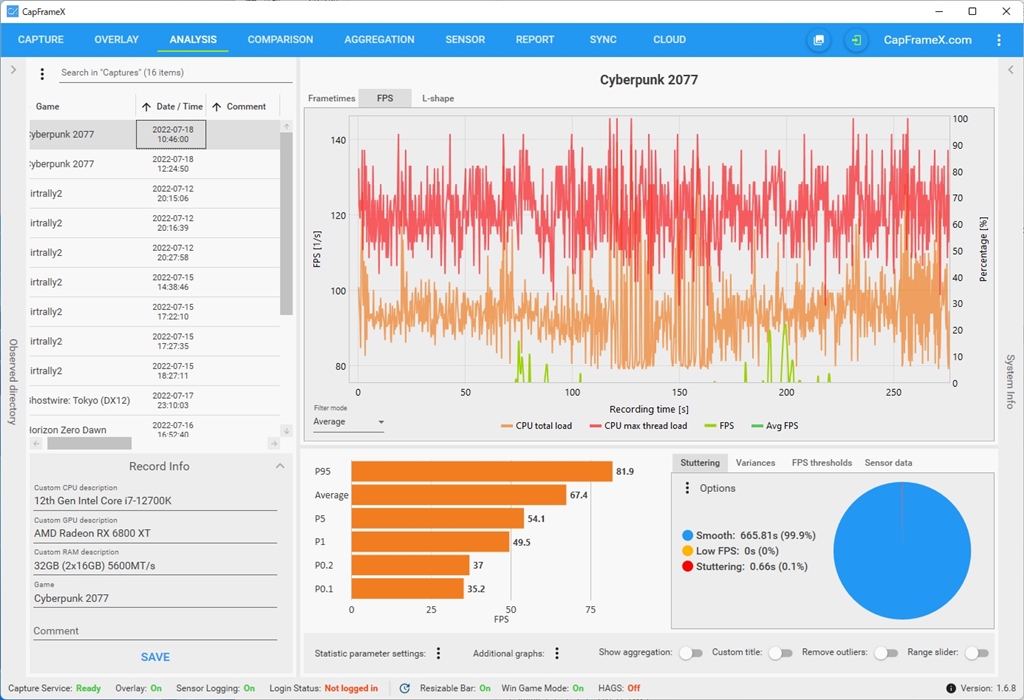Select capture dated 2022-07-15 14:38:46

coord(154,282)
